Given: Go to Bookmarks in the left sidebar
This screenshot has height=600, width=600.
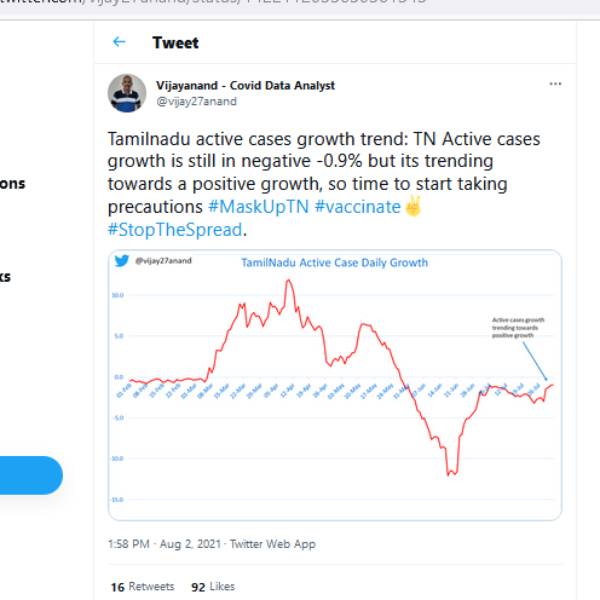Looking at the screenshot, I should tap(5, 277).
